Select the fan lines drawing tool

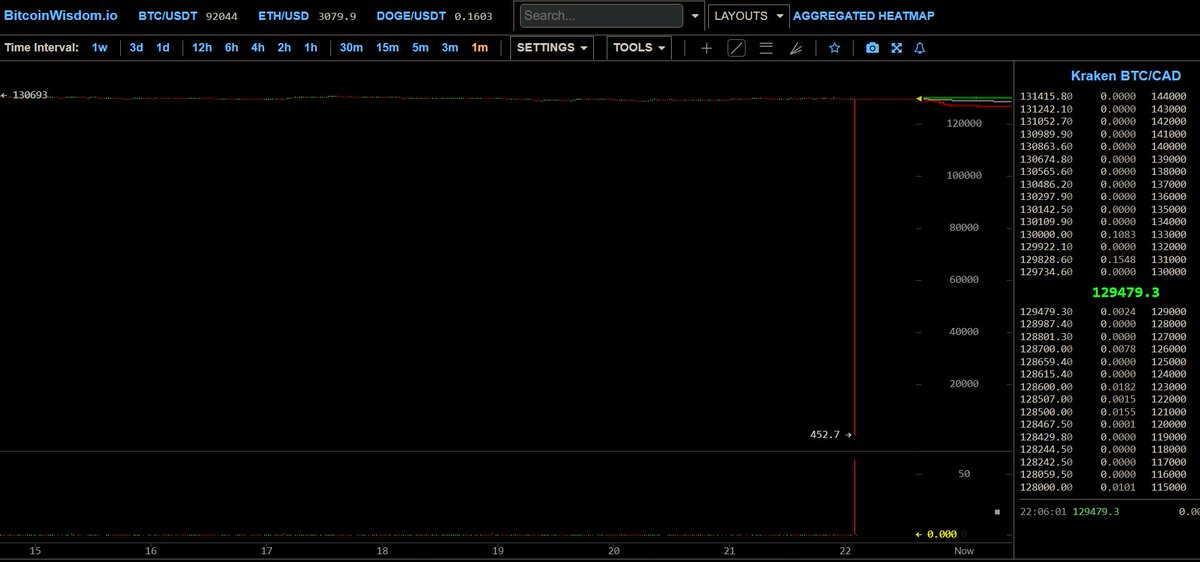796,48
